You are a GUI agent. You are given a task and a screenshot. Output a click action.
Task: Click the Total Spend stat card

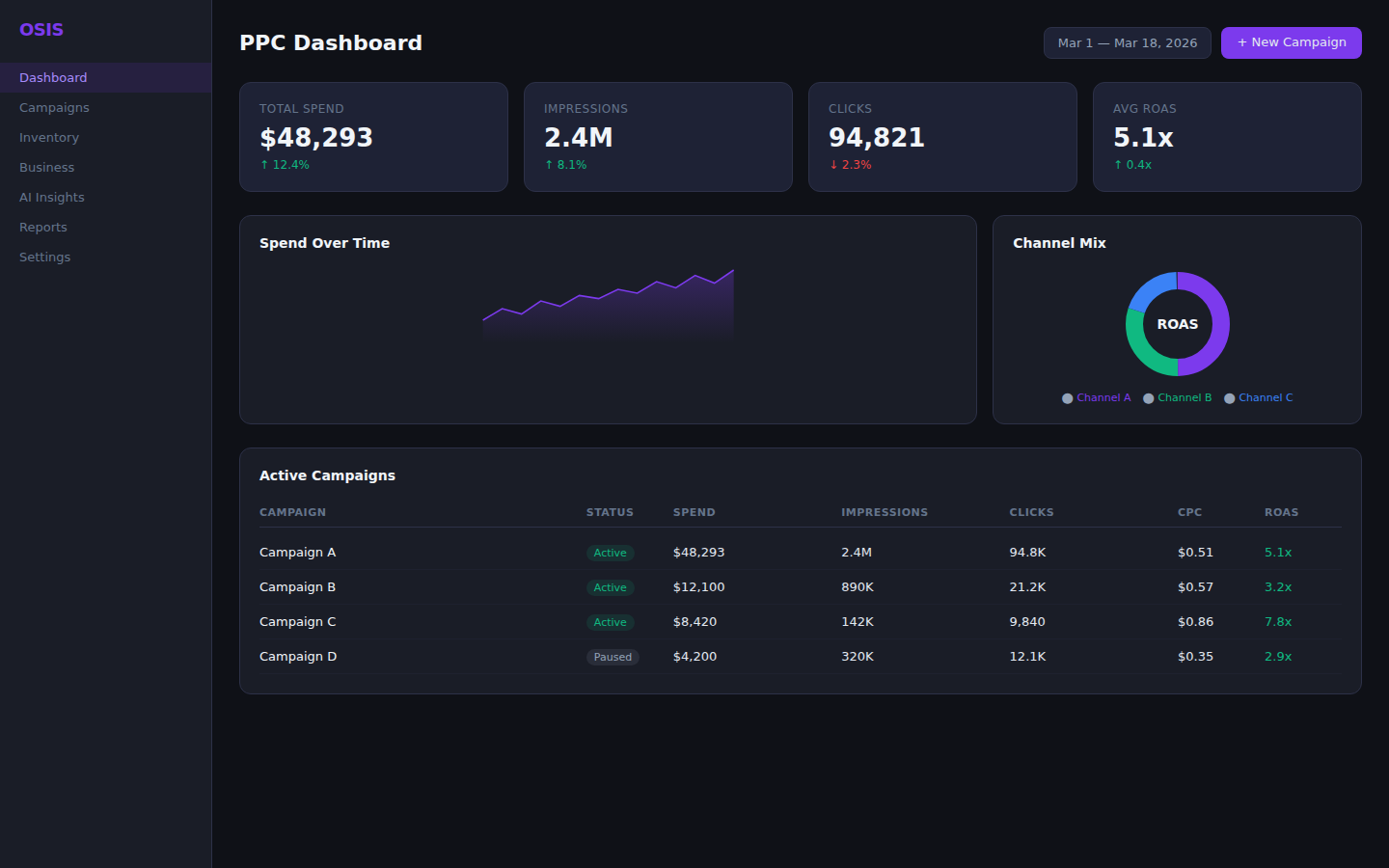[373, 136]
